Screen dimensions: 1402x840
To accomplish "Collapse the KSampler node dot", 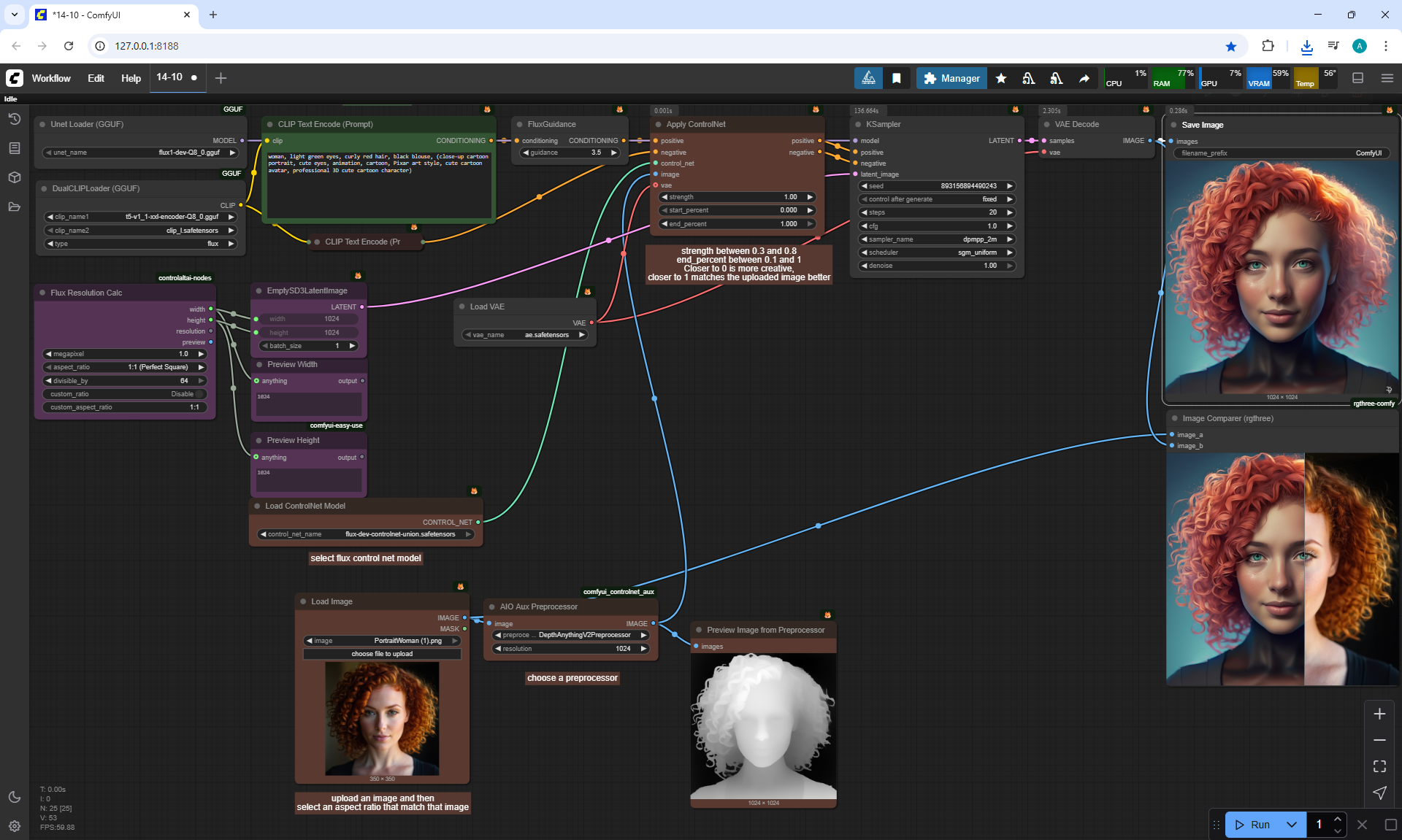I will point(857,125).
